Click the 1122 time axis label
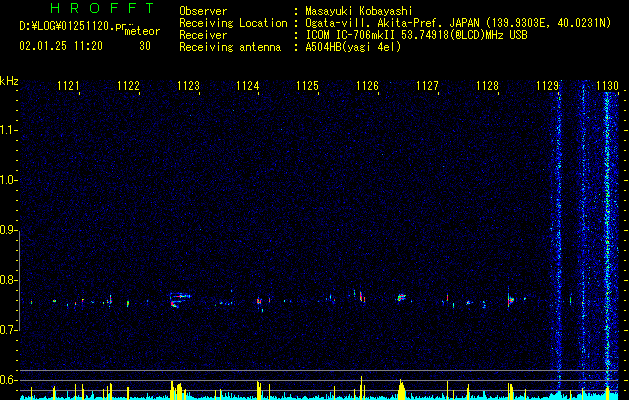The image size is (629, 400). (128, 86)
